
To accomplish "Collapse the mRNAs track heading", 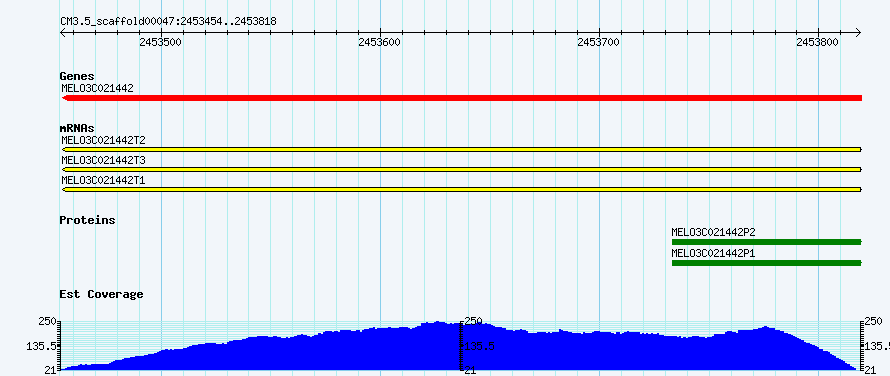I will (x=77, y=128).
